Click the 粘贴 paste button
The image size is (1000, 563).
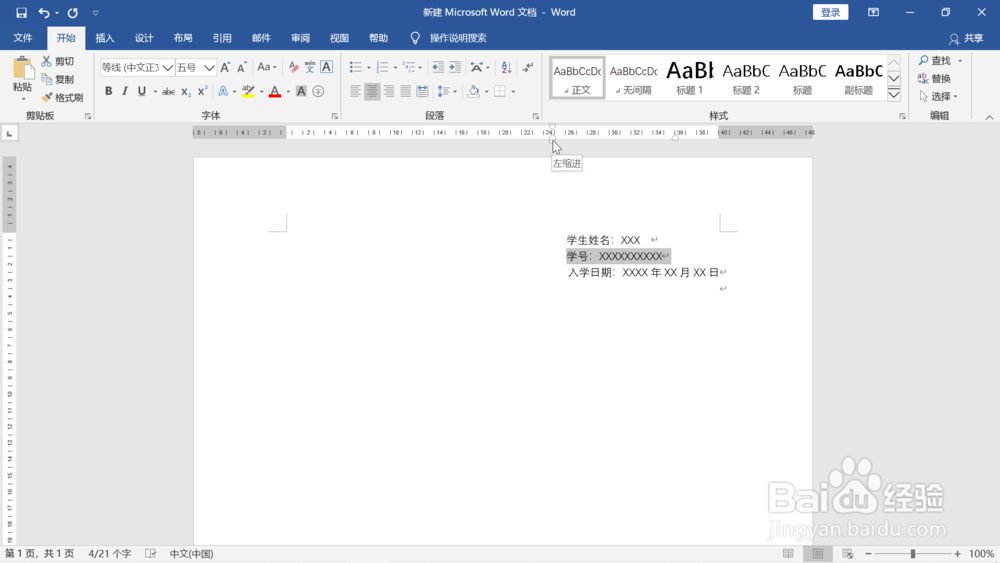[22, 78]
